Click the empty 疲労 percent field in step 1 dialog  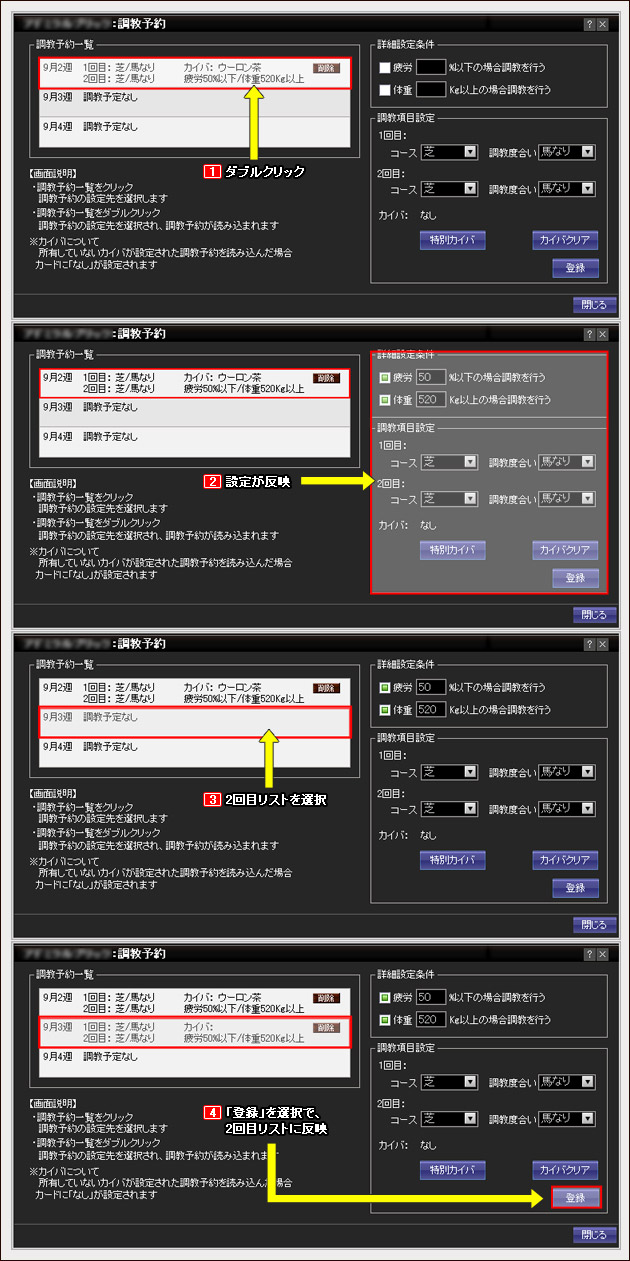point(431,68)
